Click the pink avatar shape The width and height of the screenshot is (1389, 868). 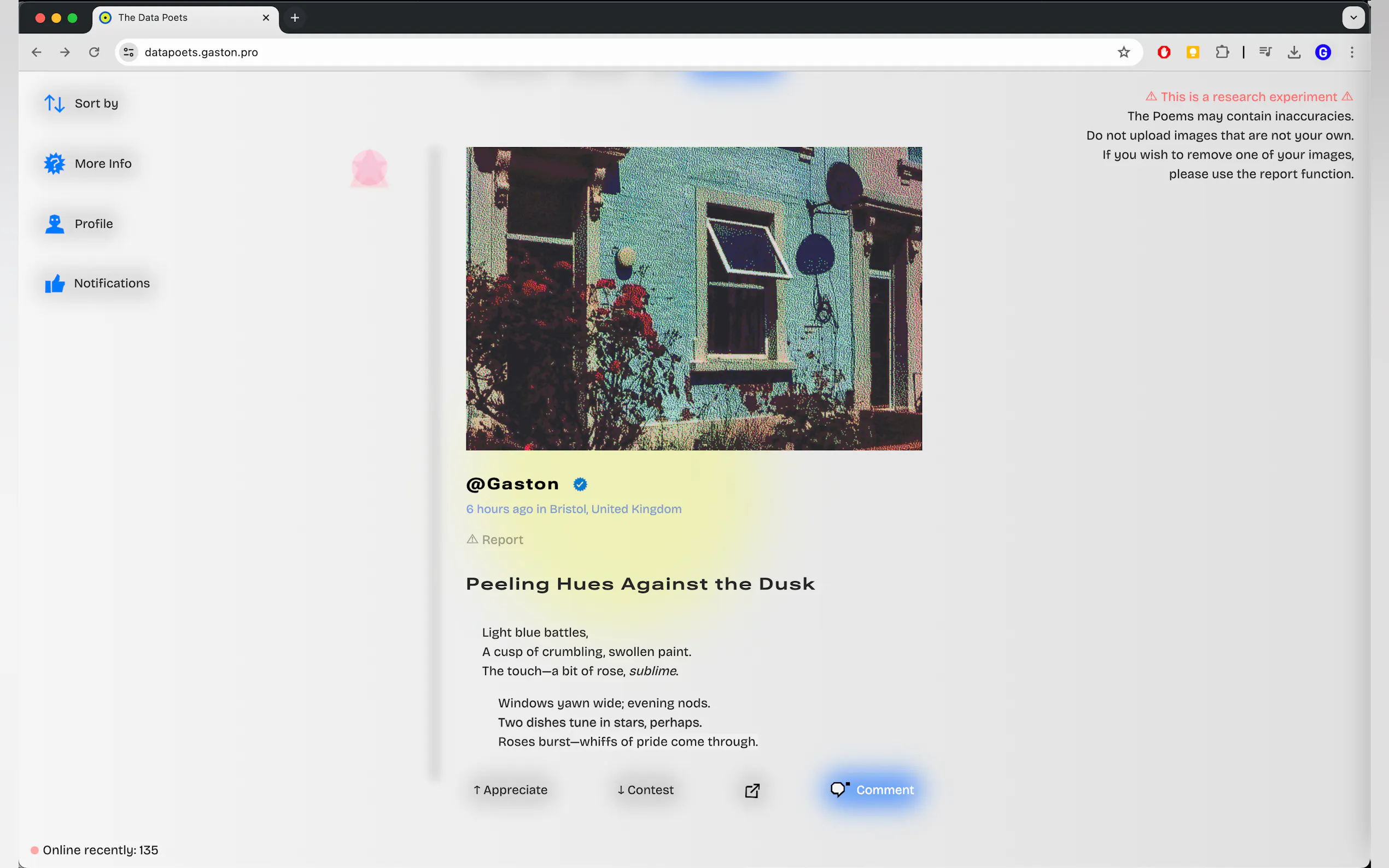point(369,169)
